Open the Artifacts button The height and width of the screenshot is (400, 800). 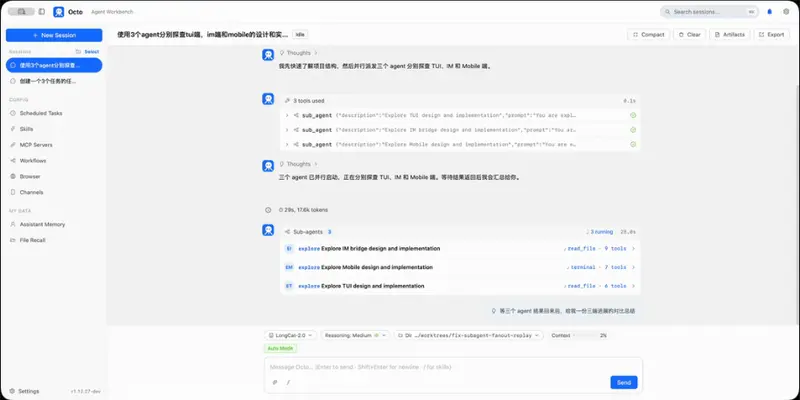(730, 35)
